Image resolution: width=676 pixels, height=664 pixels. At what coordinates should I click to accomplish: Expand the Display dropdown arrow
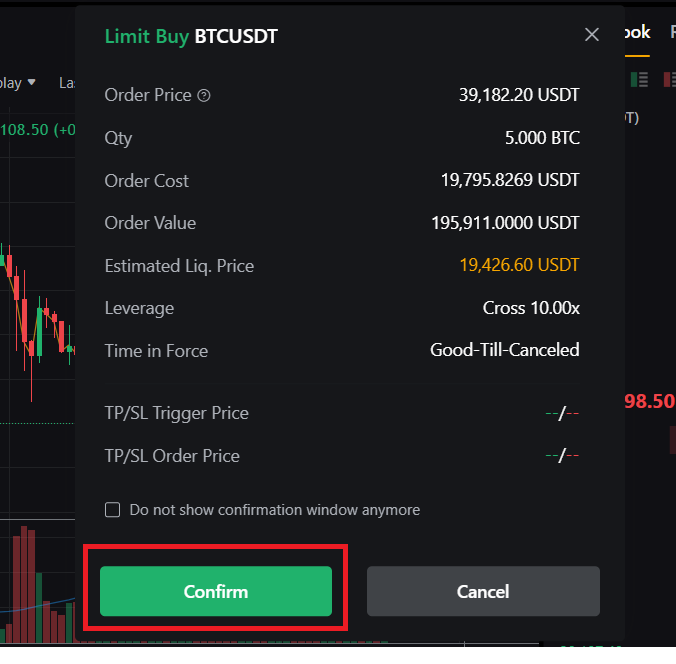[31, 81]
